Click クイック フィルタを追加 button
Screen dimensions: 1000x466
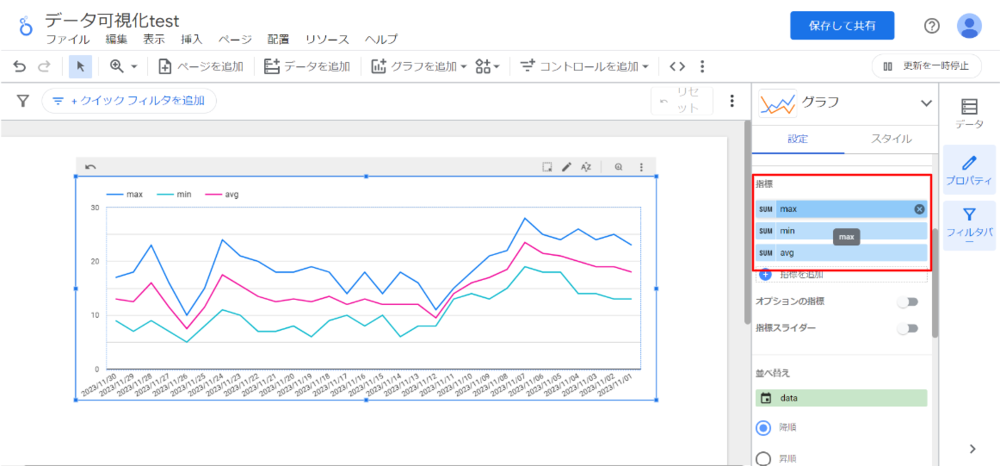pos(129,101)
